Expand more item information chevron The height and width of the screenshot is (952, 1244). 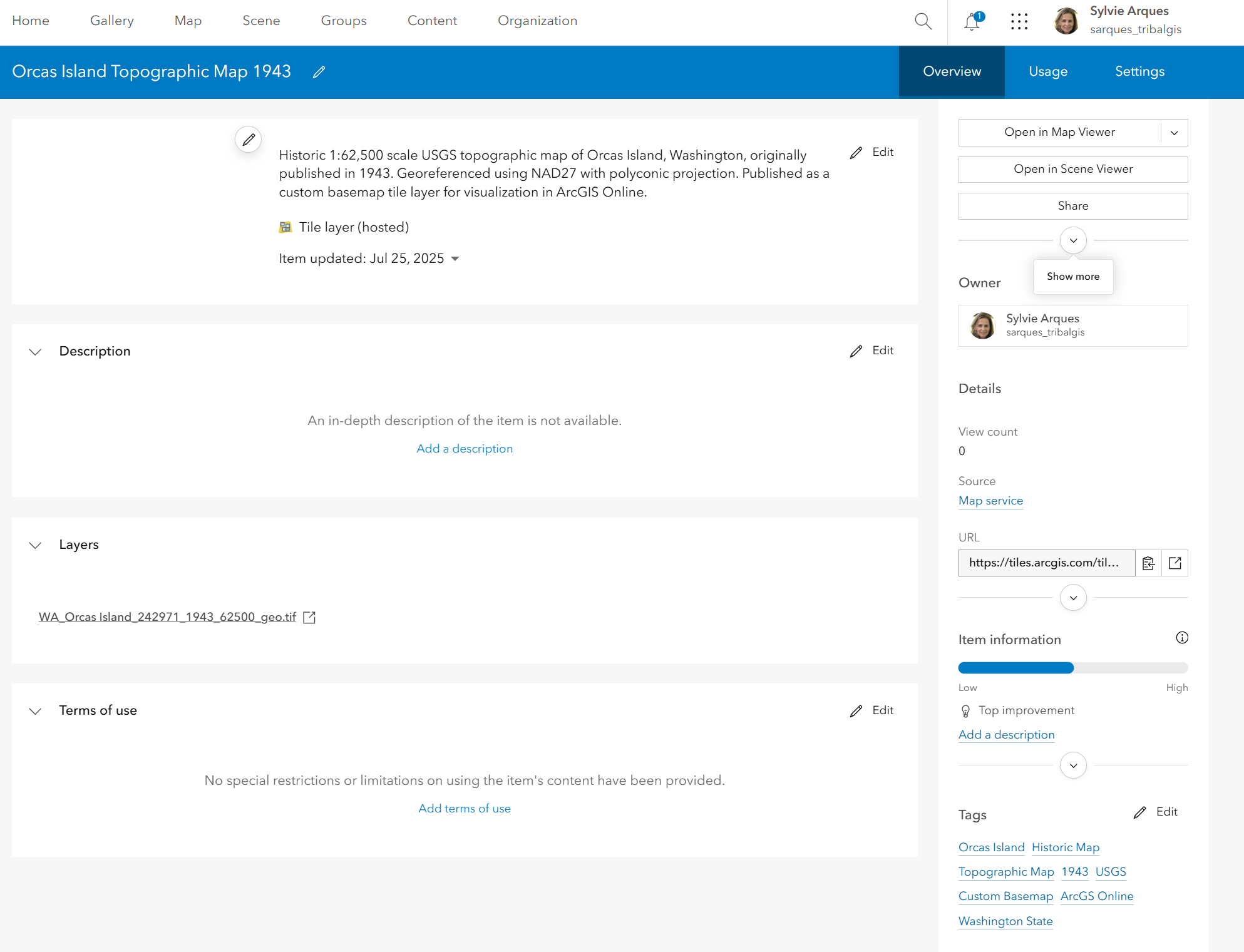point(1073,765)
